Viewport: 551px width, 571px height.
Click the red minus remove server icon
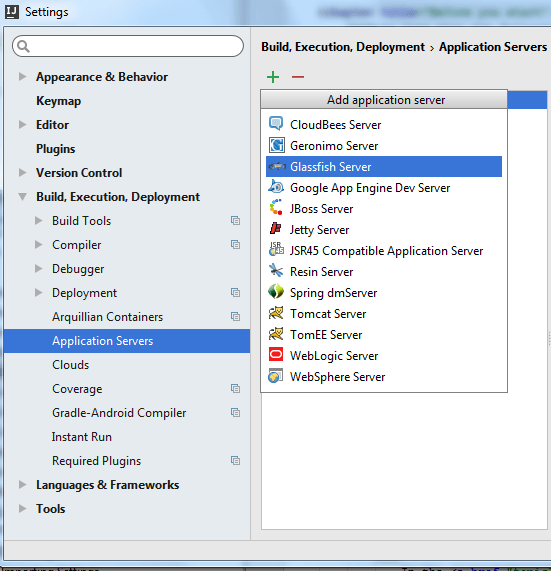(x=298, y=77)
